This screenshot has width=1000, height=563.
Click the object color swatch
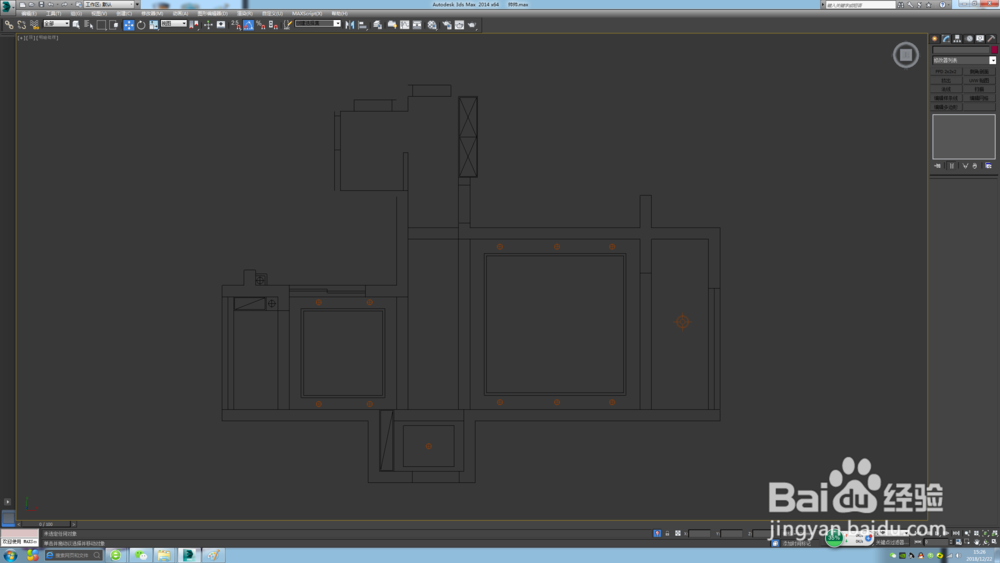pos(994,50)
